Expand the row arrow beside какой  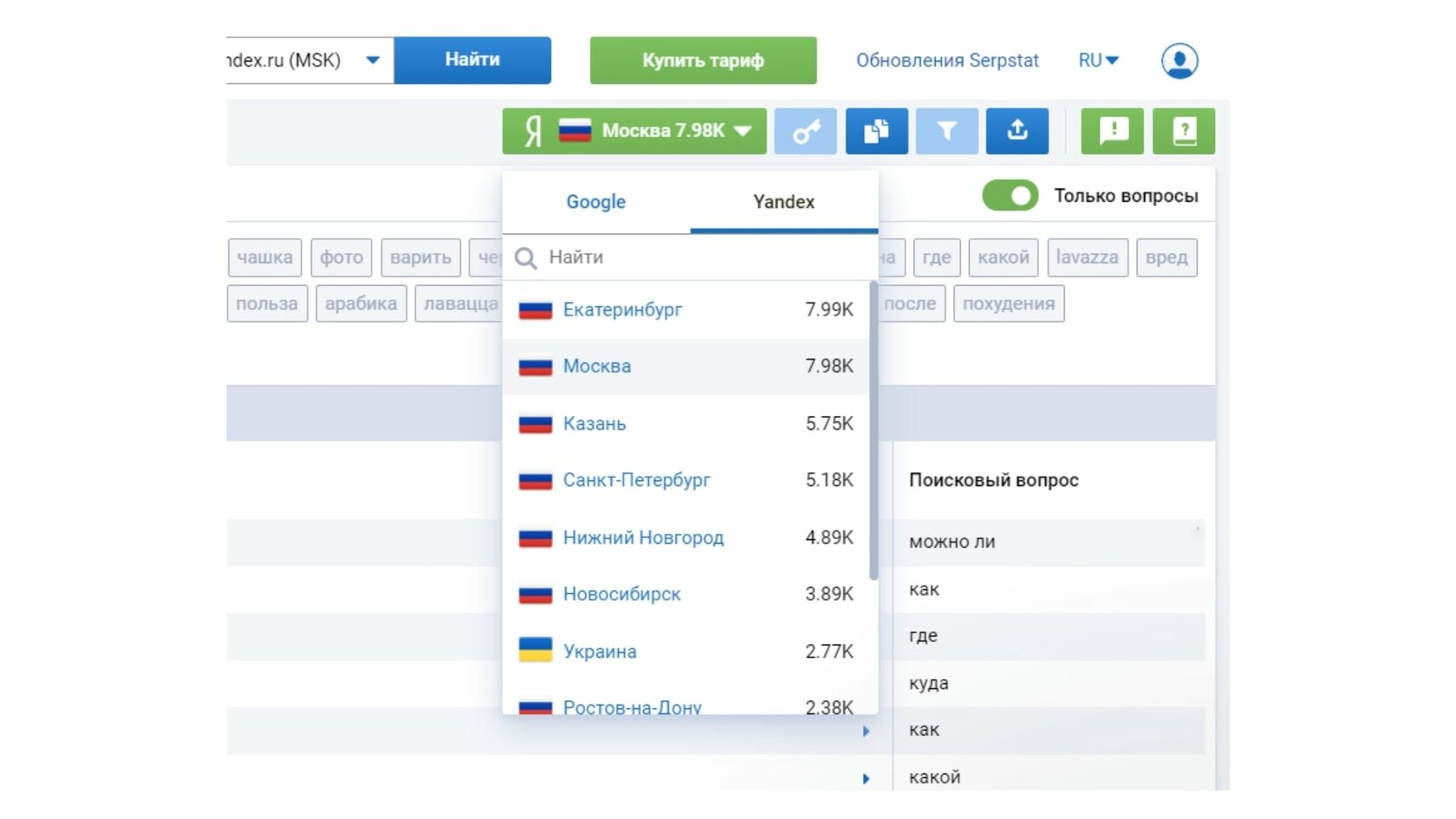pyautogui.click(x=866, y=778)
